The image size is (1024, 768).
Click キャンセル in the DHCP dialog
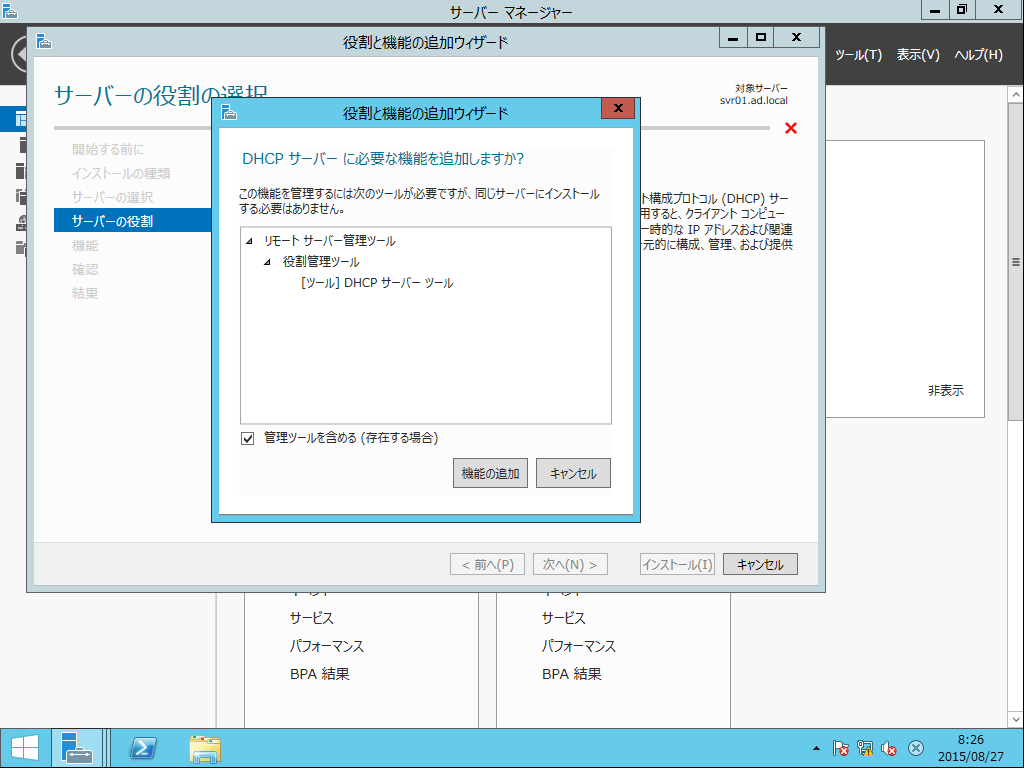click(x=573, y=473)
